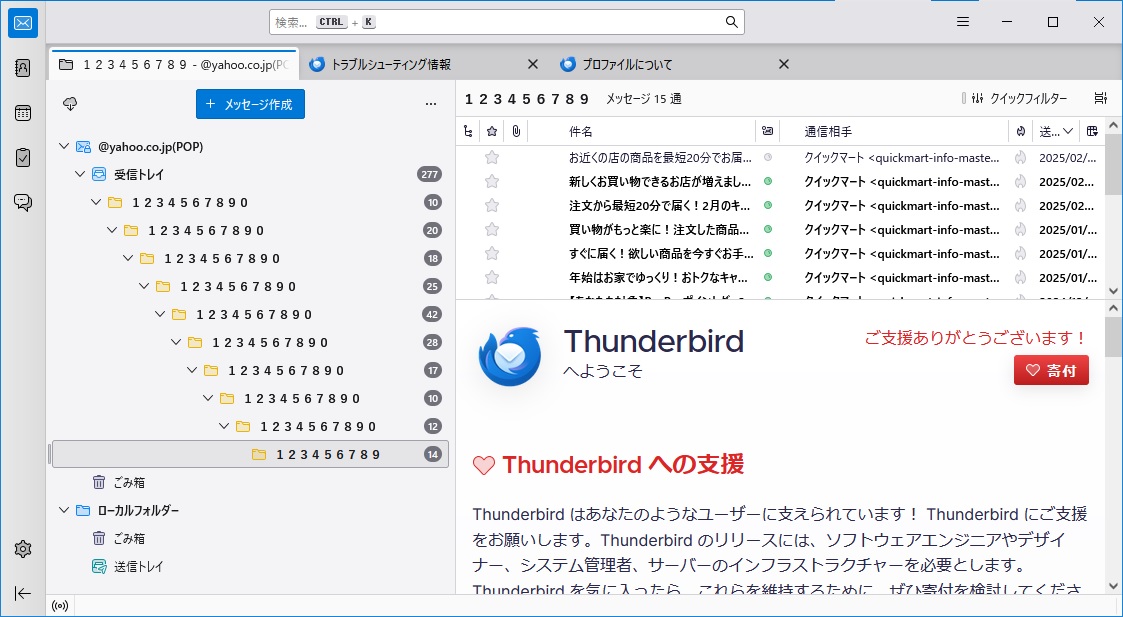Collapse the ローカルフォルダー tree node
Image resolution: width=1123 pixels, height=617 pixels.
65,511
